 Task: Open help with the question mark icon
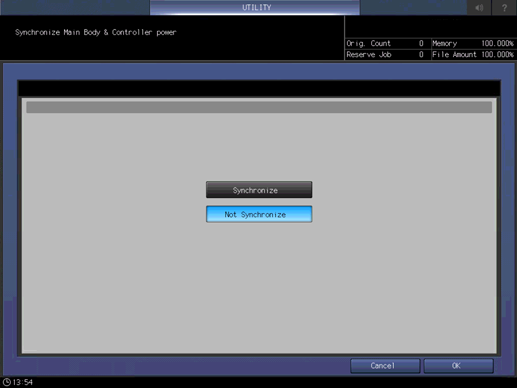[x=504, y=7]
